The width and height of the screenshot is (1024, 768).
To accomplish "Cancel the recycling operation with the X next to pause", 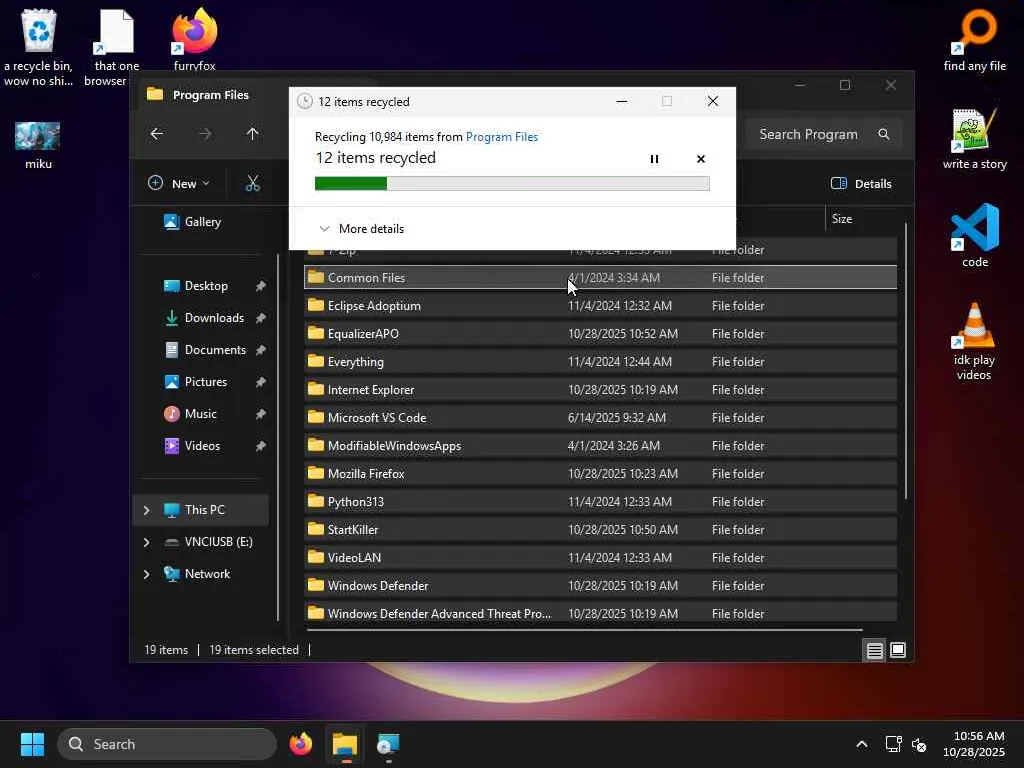I will click(701, 159).
